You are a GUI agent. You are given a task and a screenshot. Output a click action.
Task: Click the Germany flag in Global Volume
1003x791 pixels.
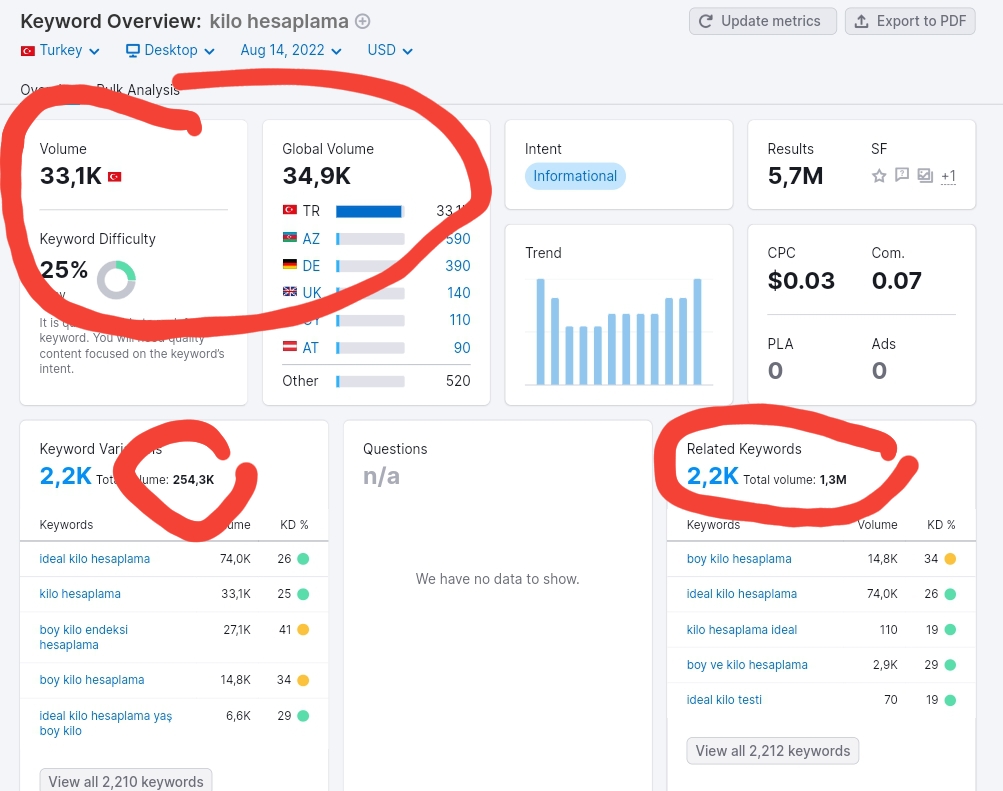coord(290,264)
